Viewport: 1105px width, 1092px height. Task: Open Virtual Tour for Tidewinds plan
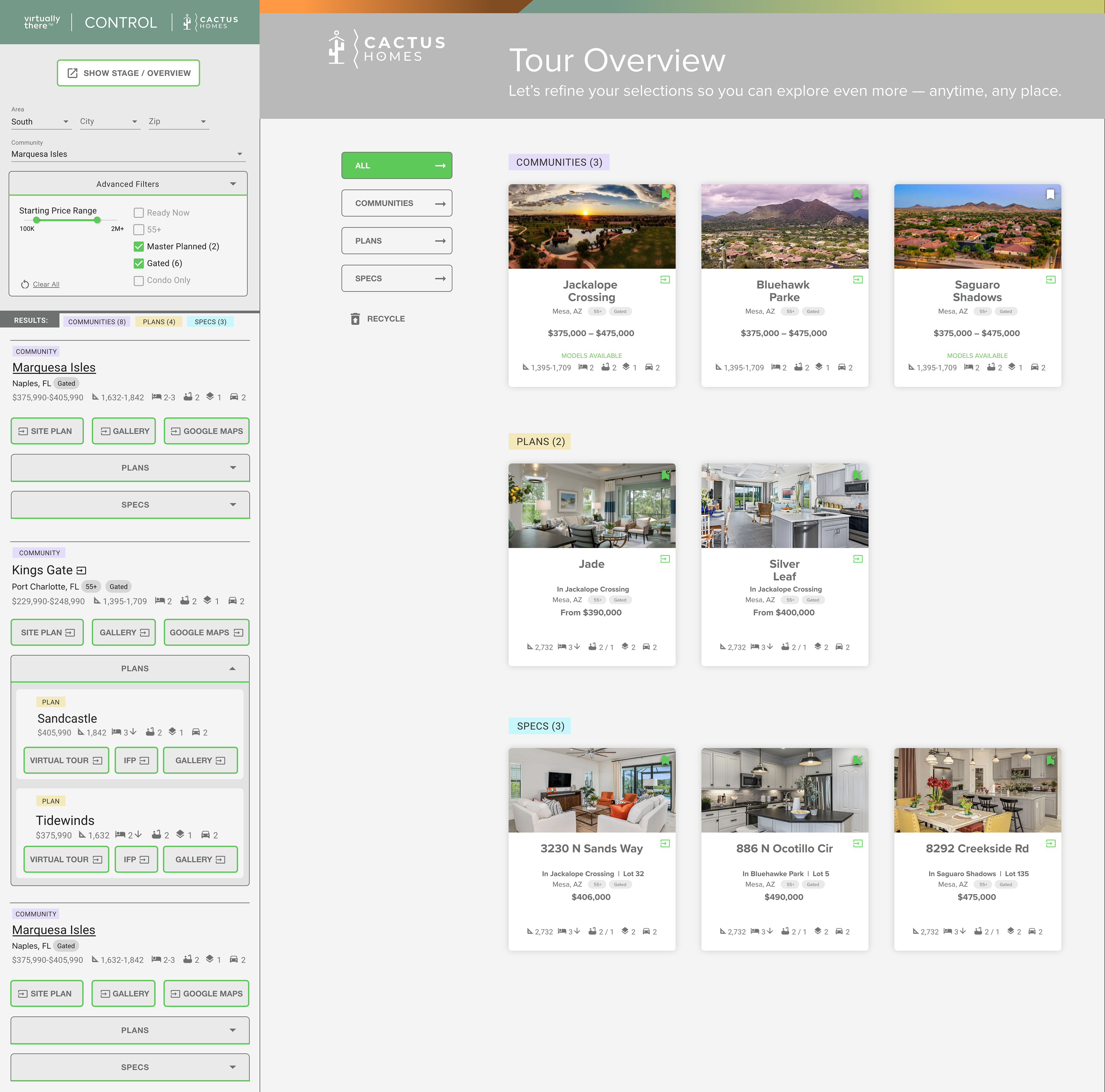pos(66,860)
